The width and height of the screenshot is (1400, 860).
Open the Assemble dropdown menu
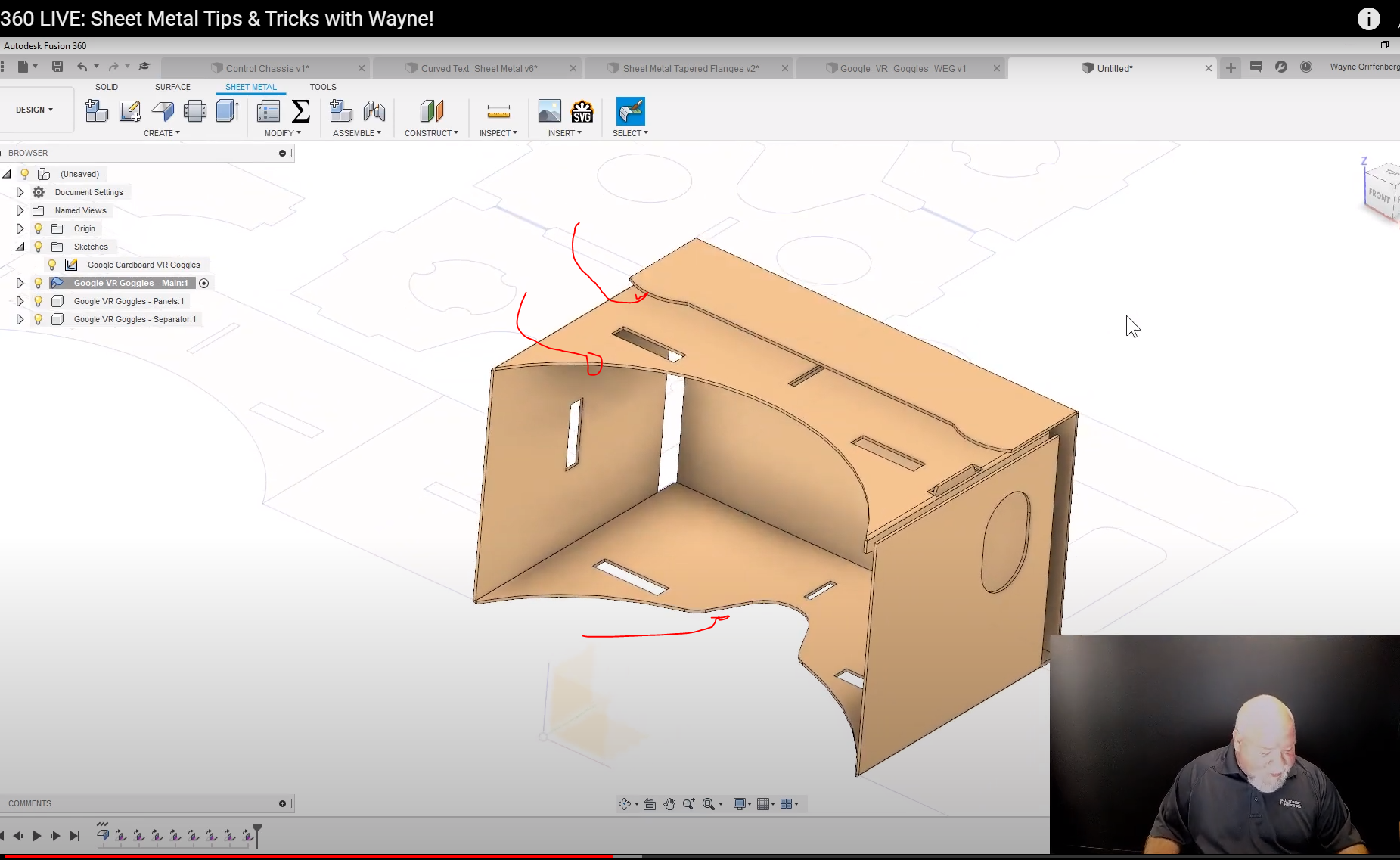point(357,133)
